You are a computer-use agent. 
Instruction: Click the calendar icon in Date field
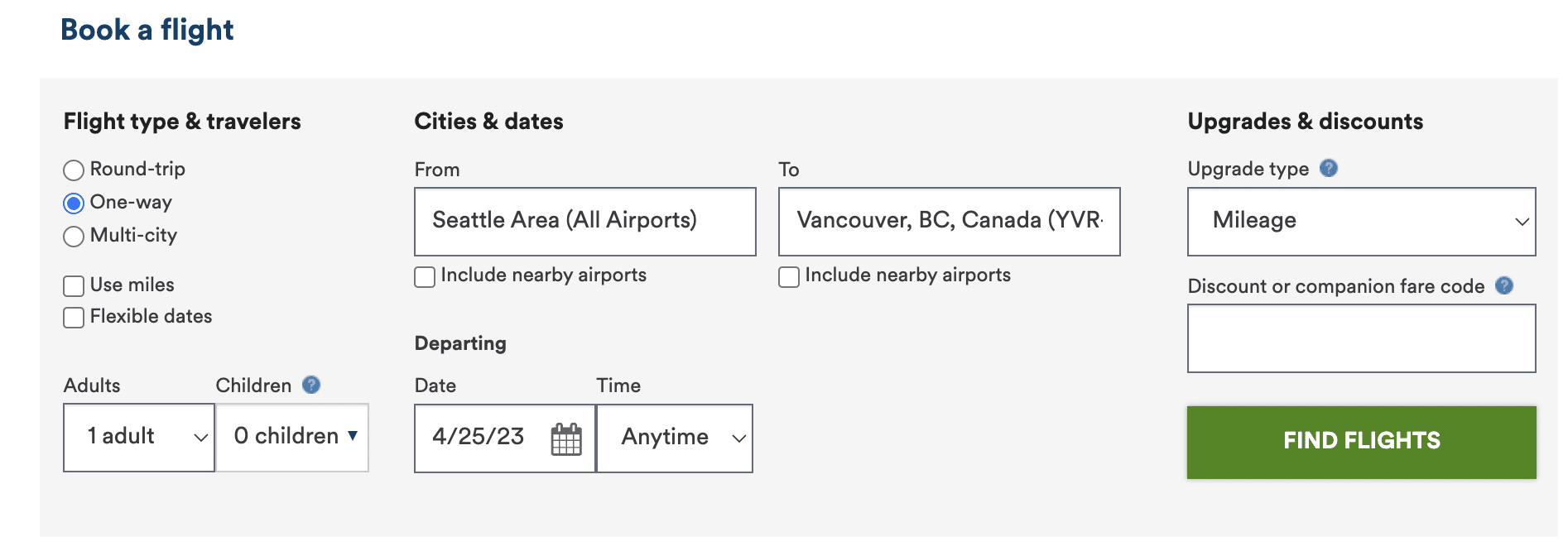click(x=566, y=438)
